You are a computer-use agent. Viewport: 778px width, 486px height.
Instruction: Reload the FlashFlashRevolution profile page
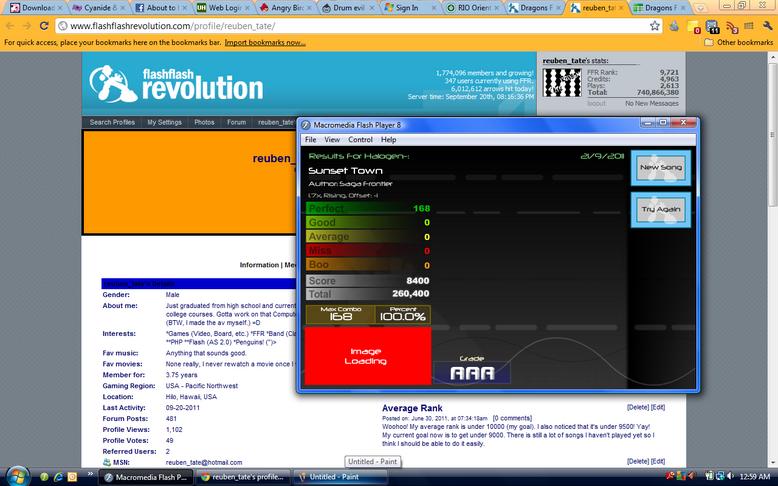(44, 26)
